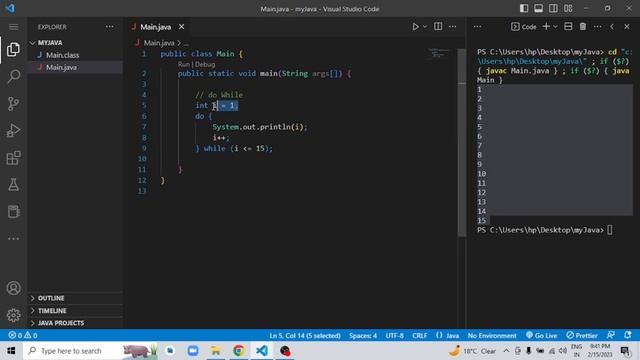This screenshot has height=360, width=640.
Task: Open Chrome from the taskbar
Action: (239, 351)
